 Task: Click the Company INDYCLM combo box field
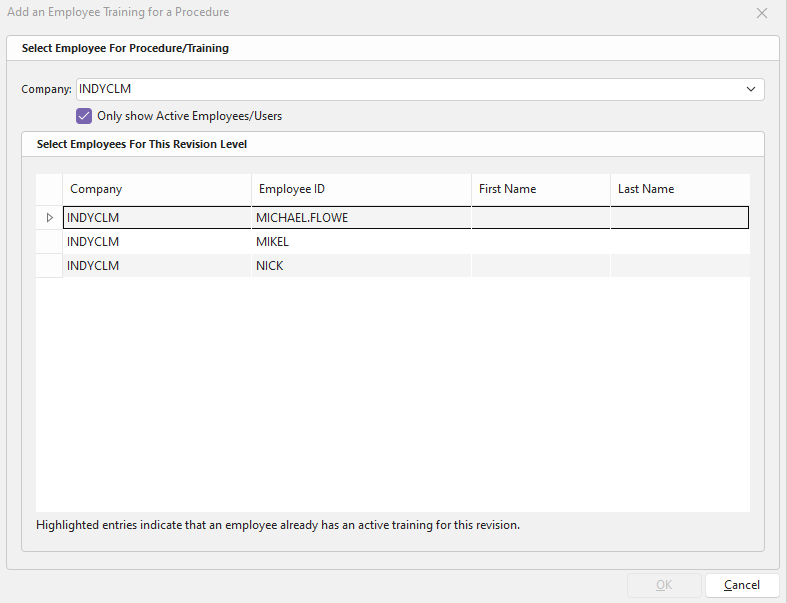point(400,90)
